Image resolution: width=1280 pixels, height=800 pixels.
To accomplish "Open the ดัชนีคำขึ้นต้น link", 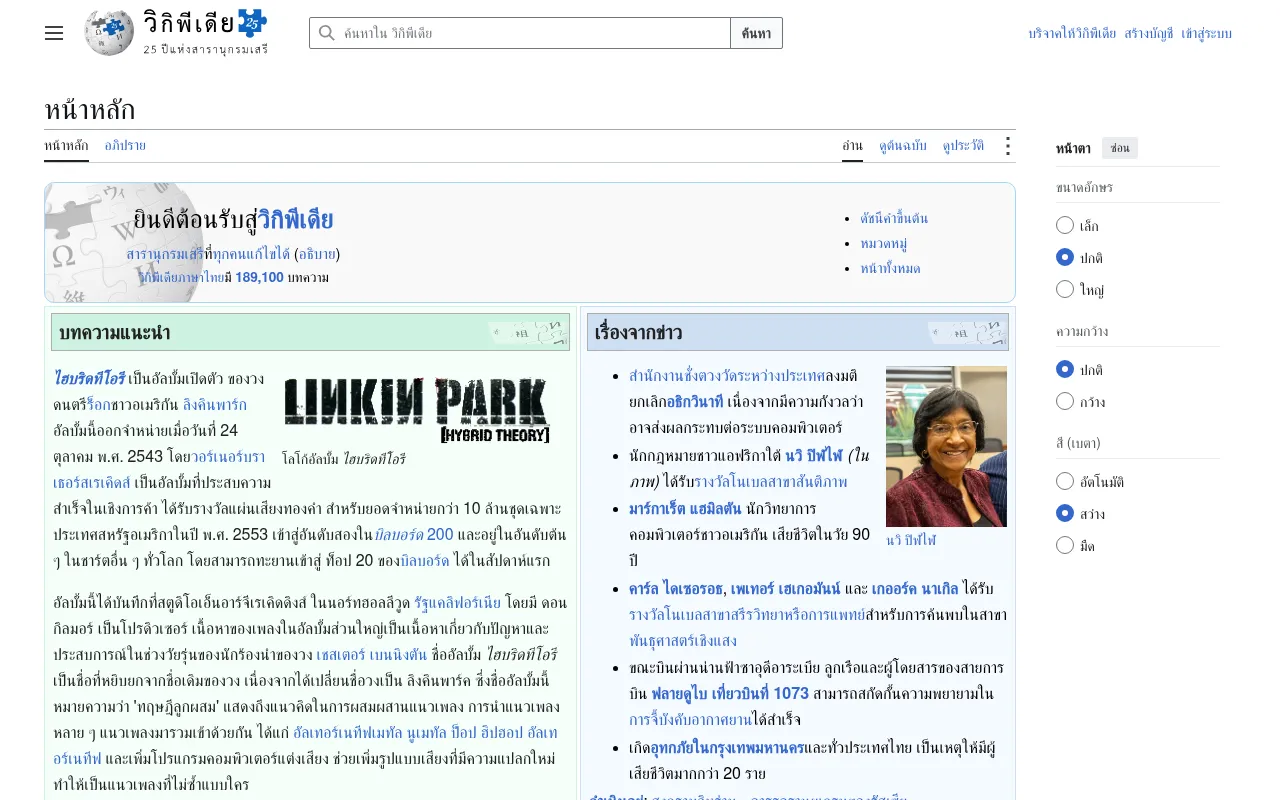I will point(894,218).
